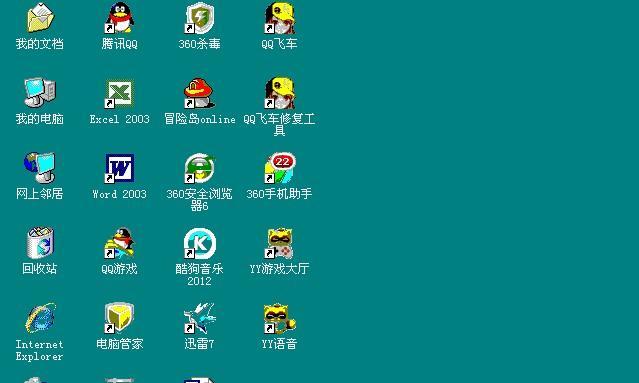Viewport: 639px width, 383px height.
Task: Open the 360杀毒 shield icon
Action: (199, 18)
